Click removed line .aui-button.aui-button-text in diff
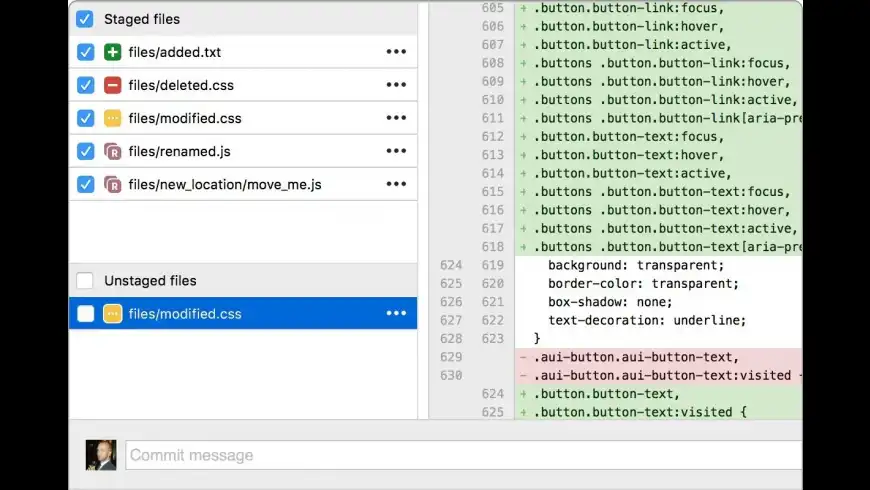Screen dimensions: 870x490 (x=638, y=357)
